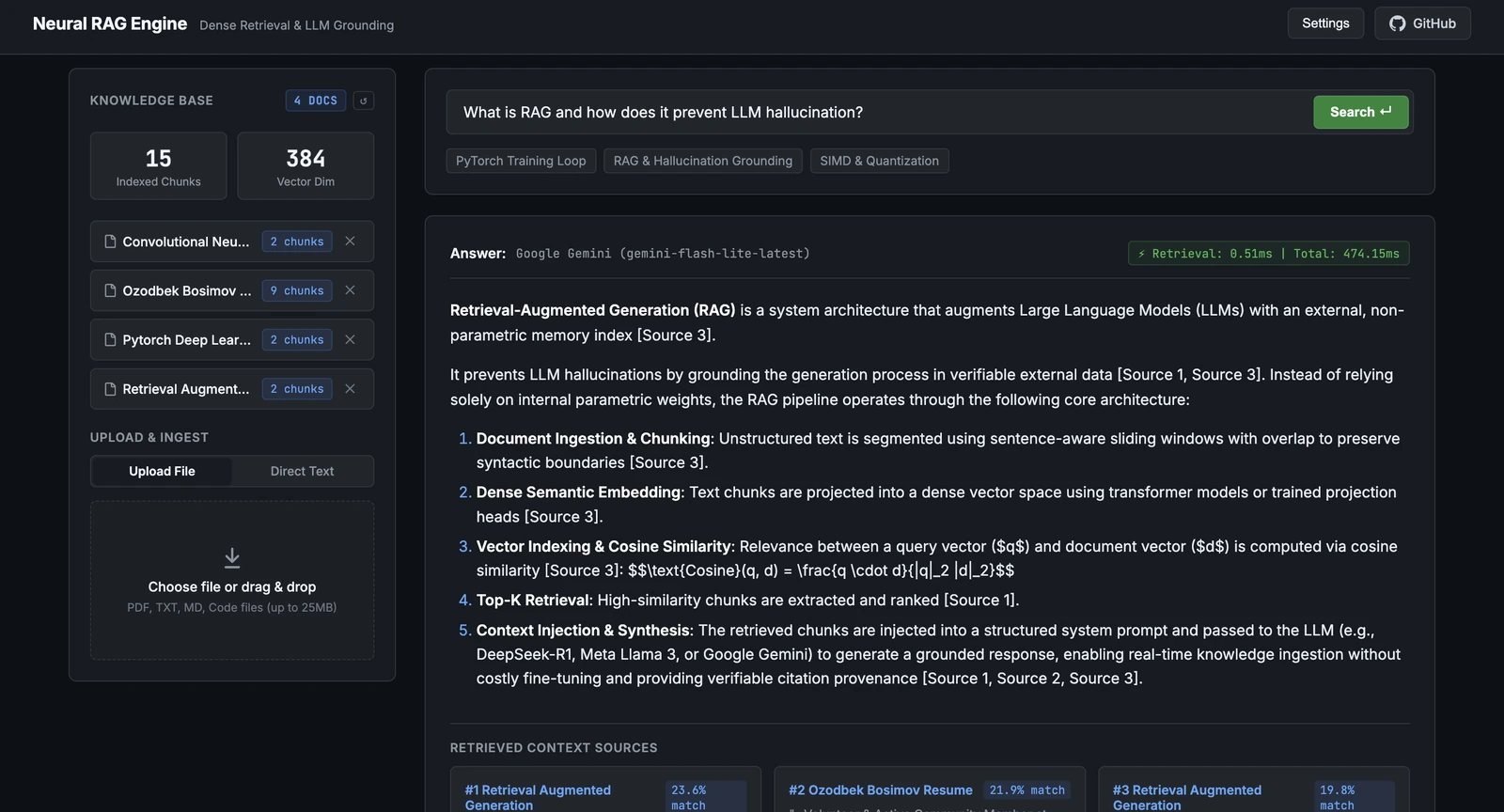This screenshot has height=812, width=1504.
Task: Select the Pytorch Deep Lear... document name
Action: click(x=187, y=339)
